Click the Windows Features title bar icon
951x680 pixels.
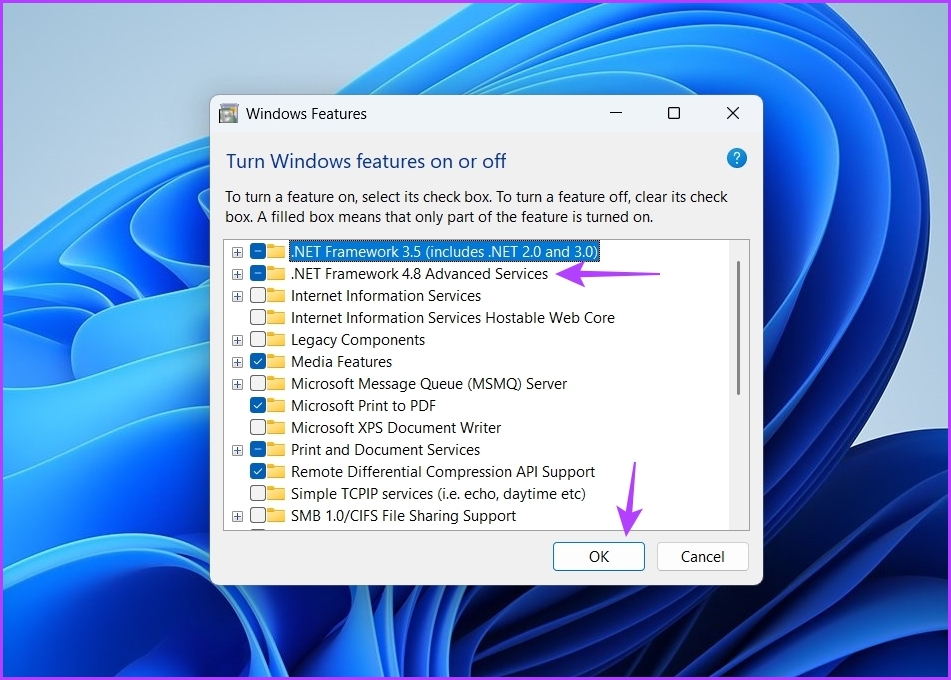(229, 113)
